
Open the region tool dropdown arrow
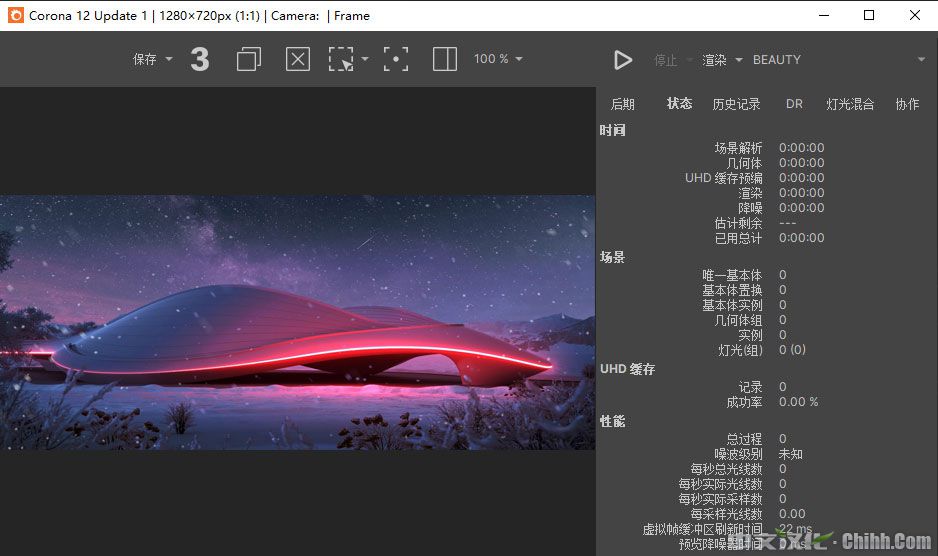tap(365, 60)
